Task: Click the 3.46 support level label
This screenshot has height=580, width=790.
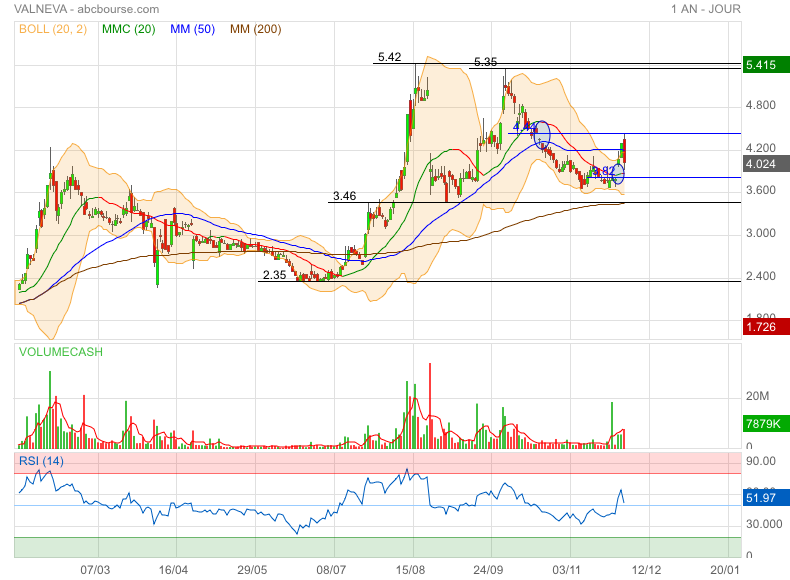Action: (x=344, y=196)
